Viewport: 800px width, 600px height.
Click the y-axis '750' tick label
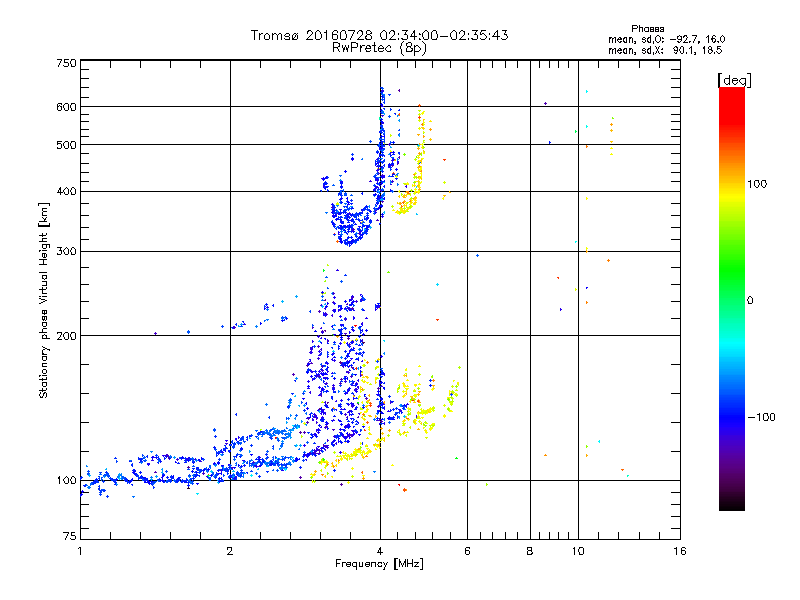(66, 63)
